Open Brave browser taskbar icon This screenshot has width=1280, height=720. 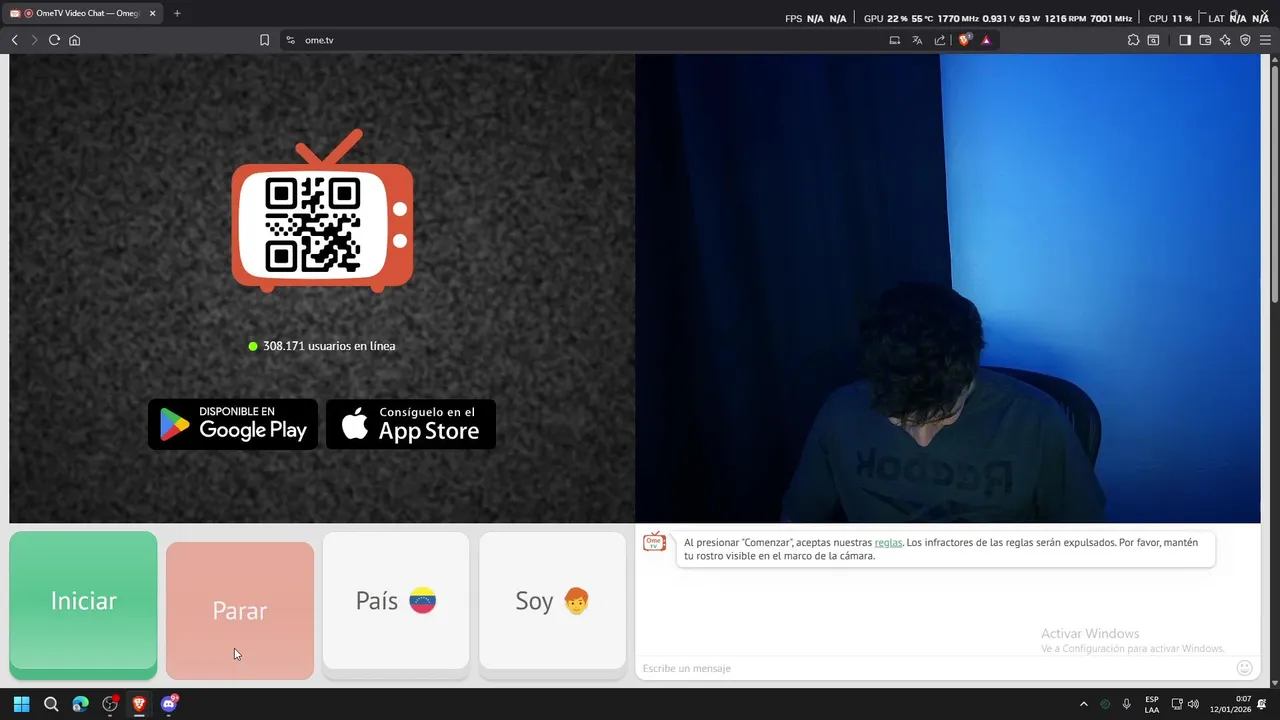(139, 704)
